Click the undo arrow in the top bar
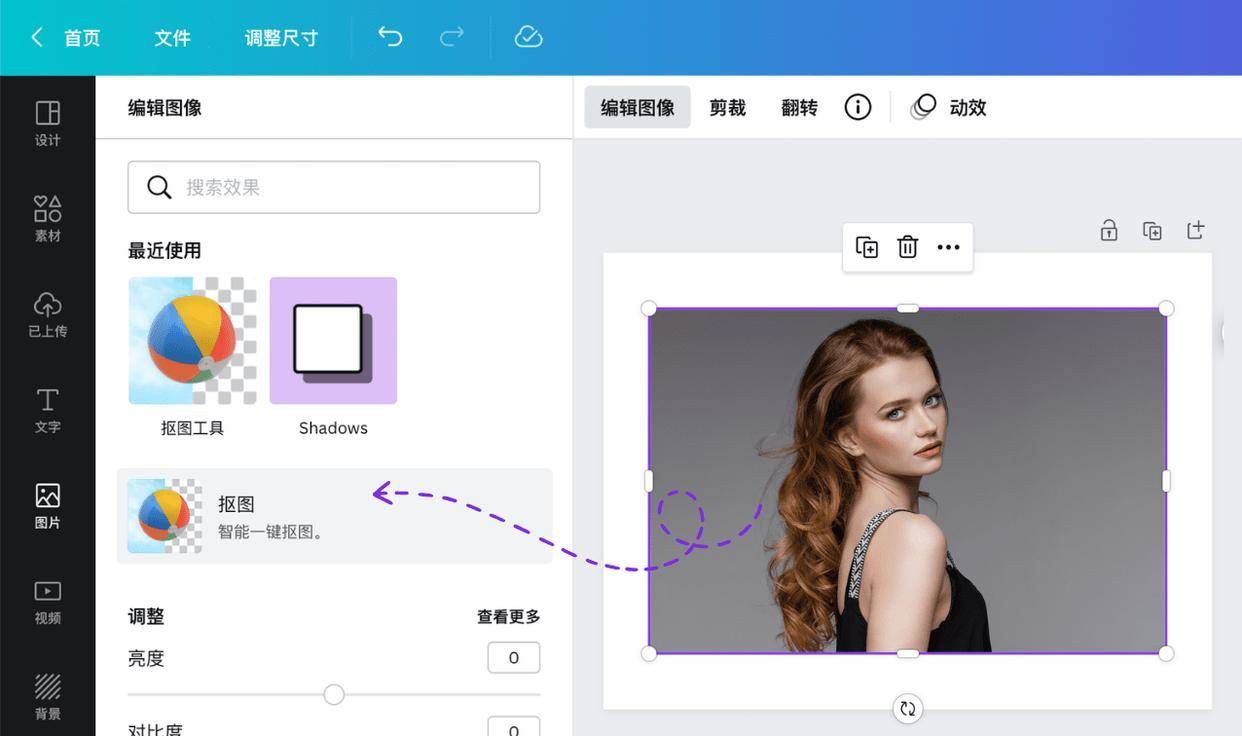 click(390, 36)
